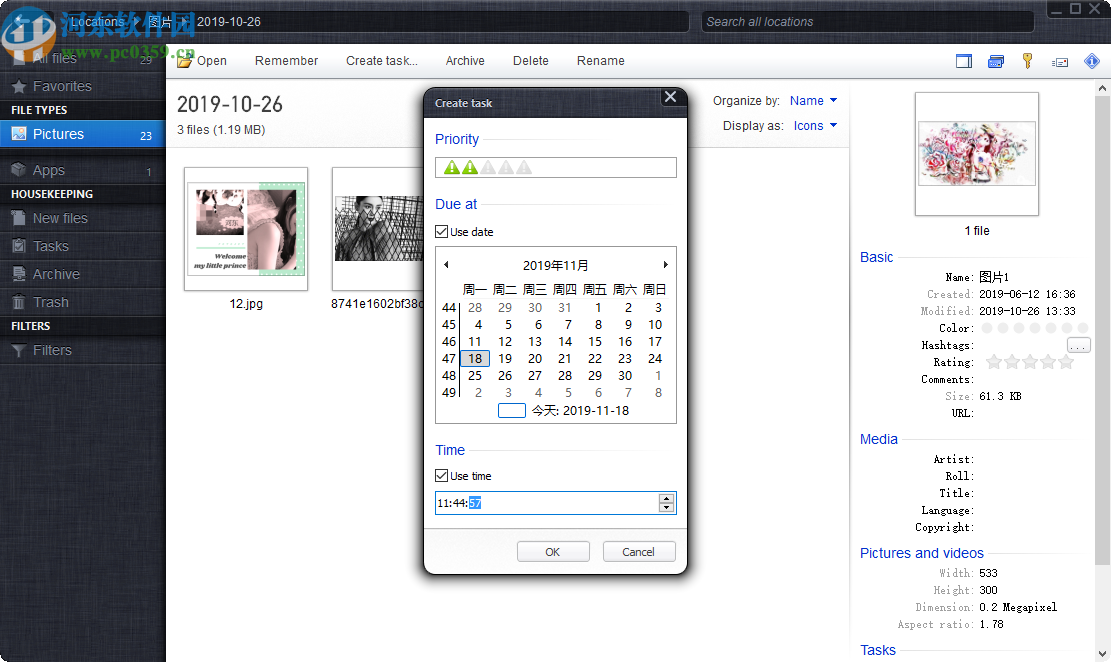The width and height of the screenshot is (1111, 662).
Task: Click the mail envelope toolbar icon
Action: click(x=1060, y=62)
